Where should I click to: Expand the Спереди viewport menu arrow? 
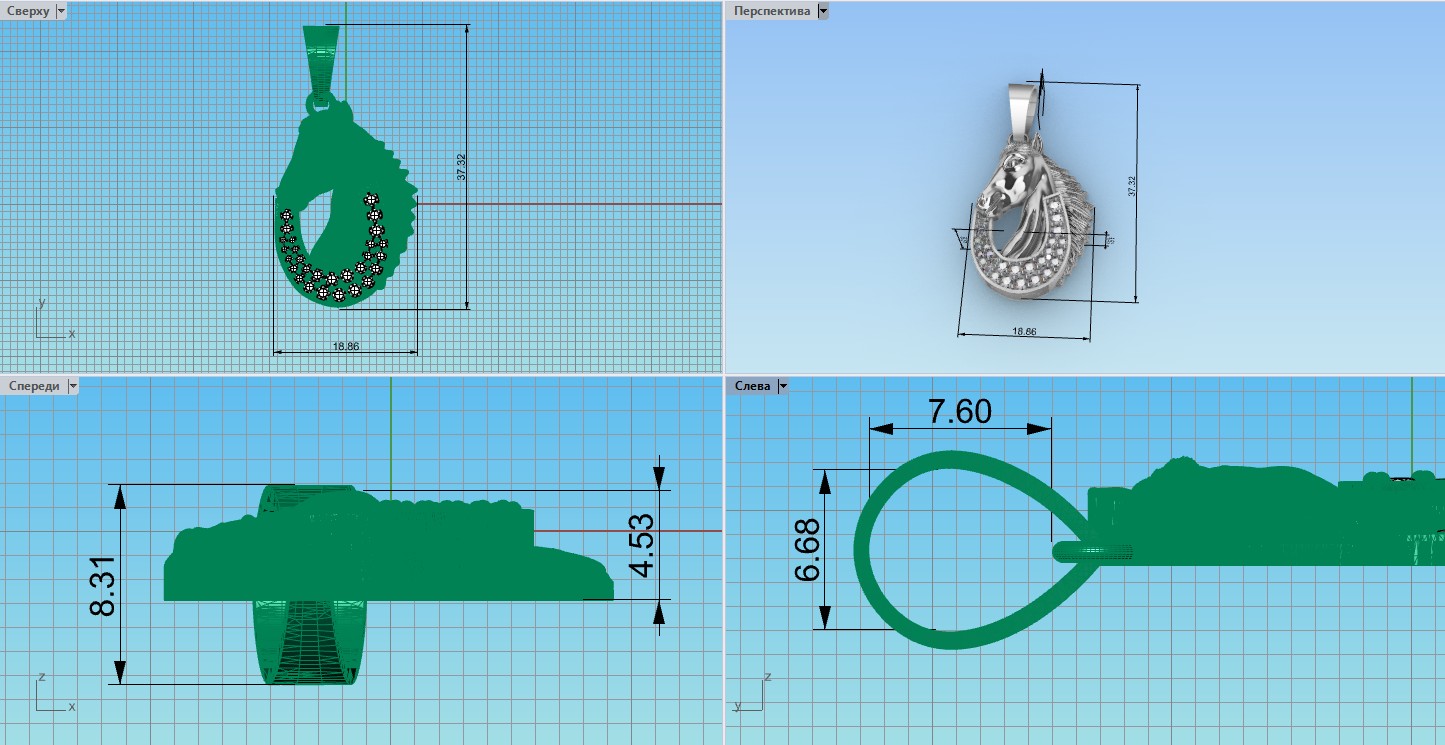click(72, 386)
